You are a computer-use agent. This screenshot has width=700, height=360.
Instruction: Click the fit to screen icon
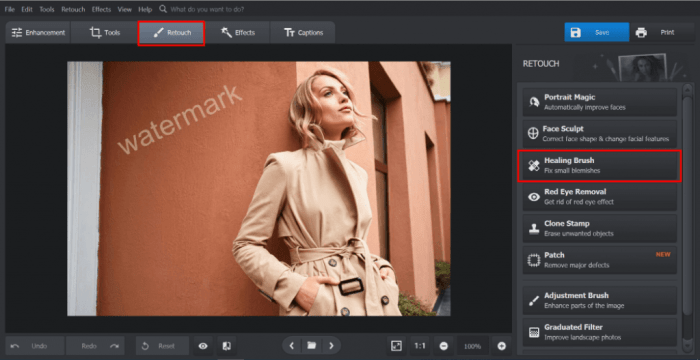coord(396,346)
